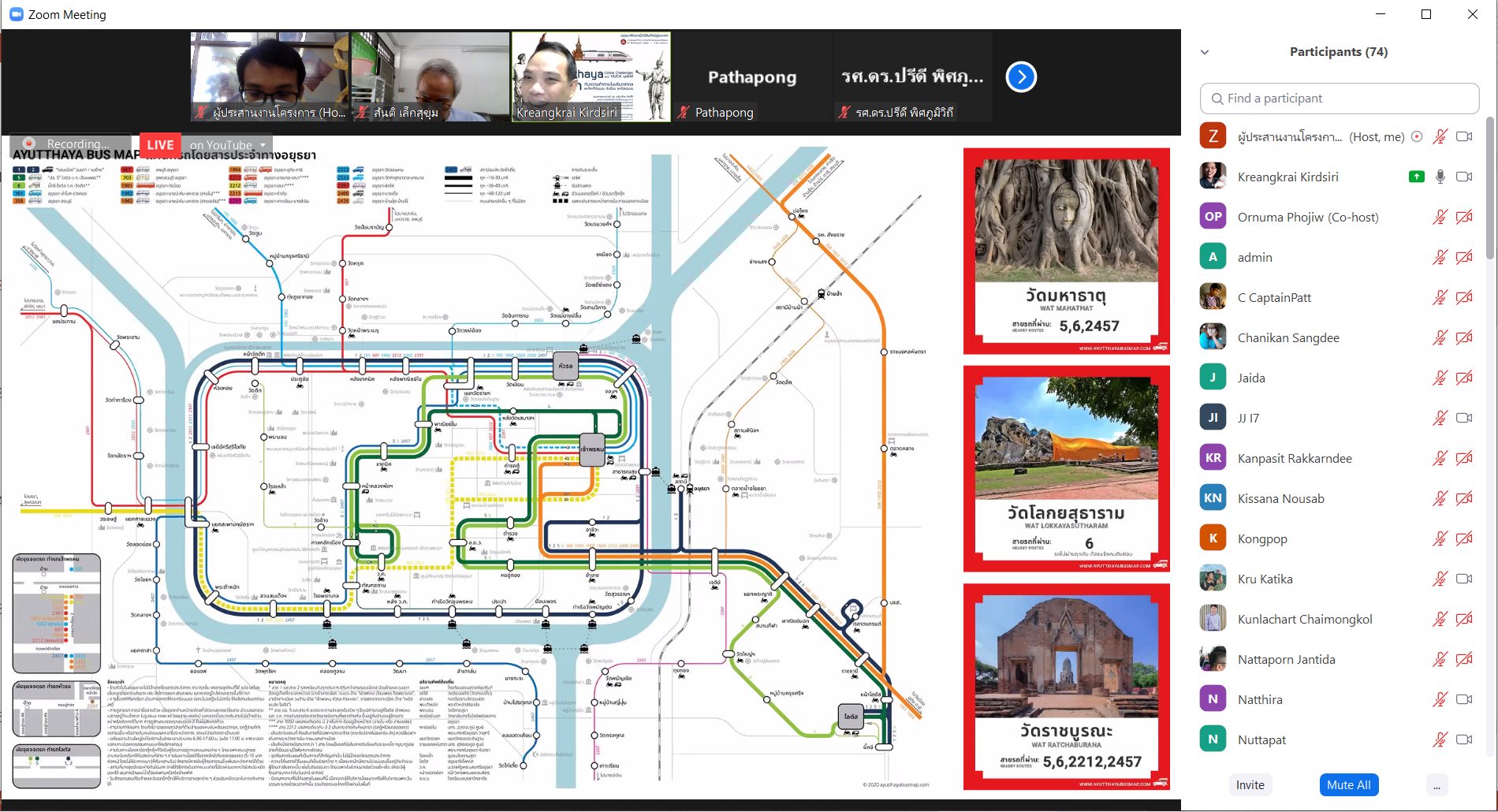Select the สันติ เล็กสุขุม video thumbnail
Image resolution: width=1498 pixels, height=812 pixels.
(430, 76)
